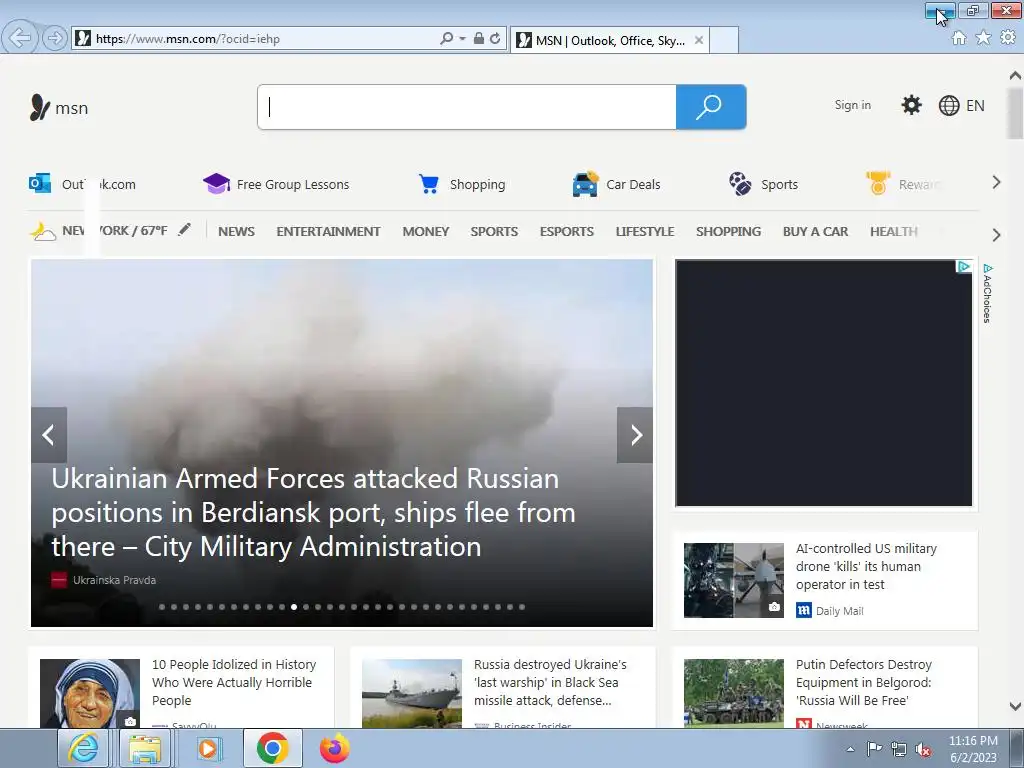Open the ESPORTS category
1024x768 pixels.
pos(567,231)
